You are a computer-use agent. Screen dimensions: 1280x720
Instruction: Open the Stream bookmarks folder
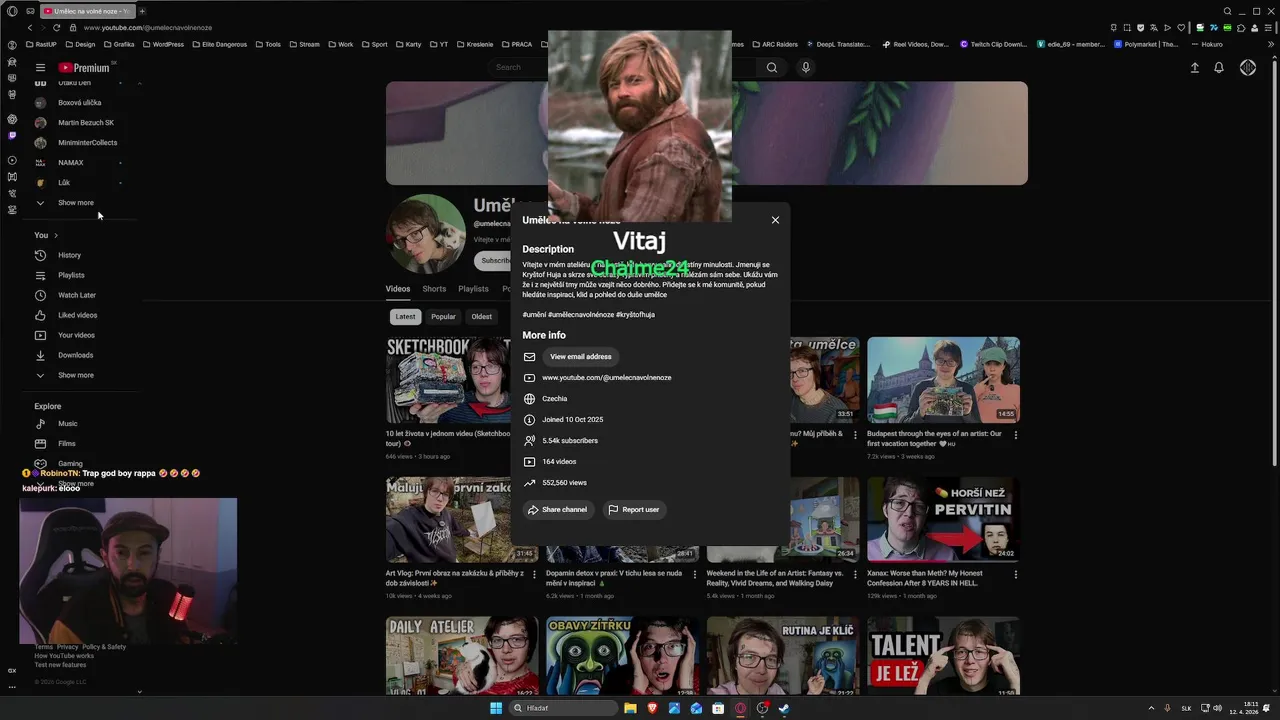pyautogui.click(x=303, y=44)
